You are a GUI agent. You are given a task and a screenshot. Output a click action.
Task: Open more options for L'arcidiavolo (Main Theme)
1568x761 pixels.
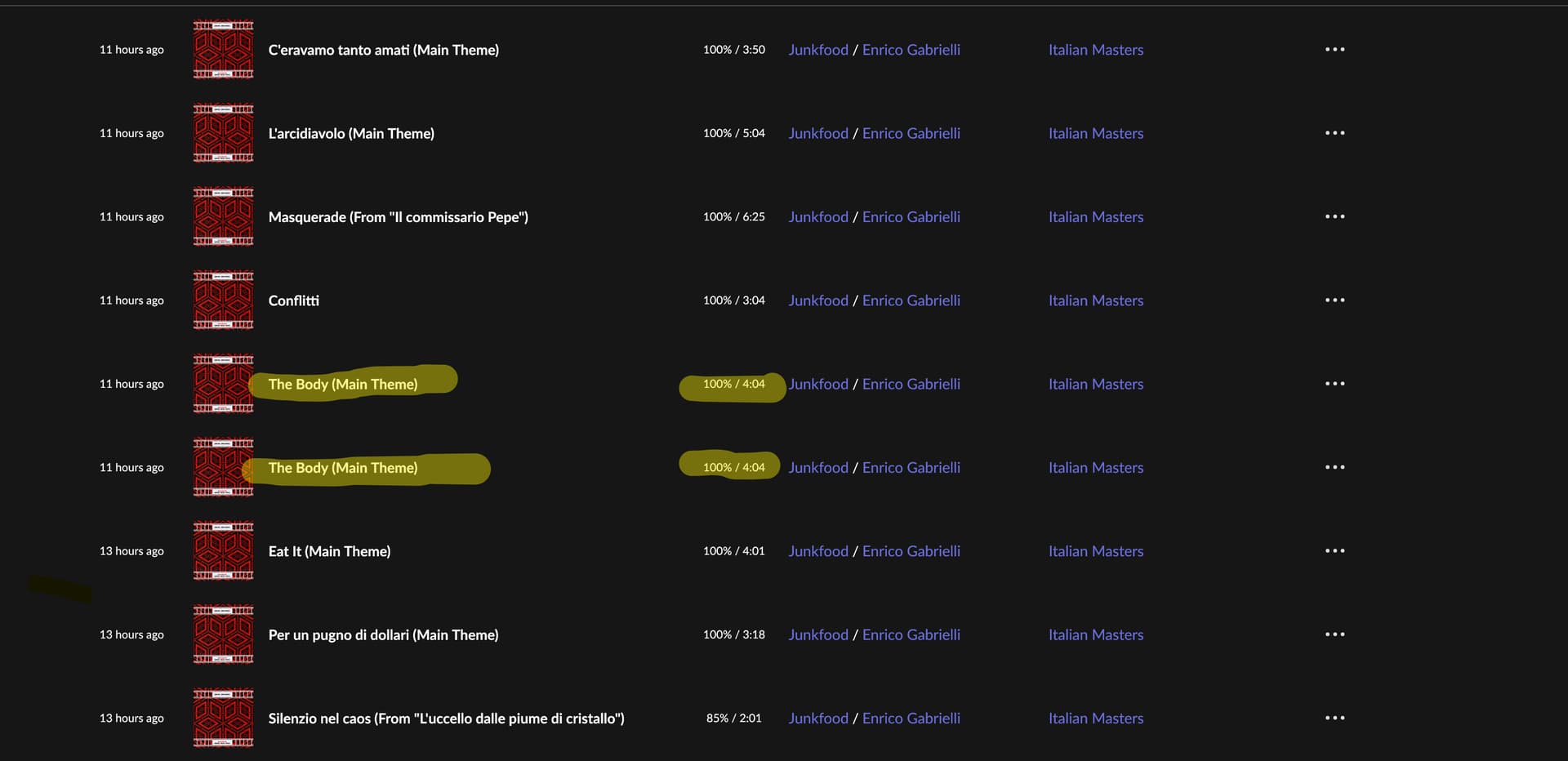[x=1334, y=133]
